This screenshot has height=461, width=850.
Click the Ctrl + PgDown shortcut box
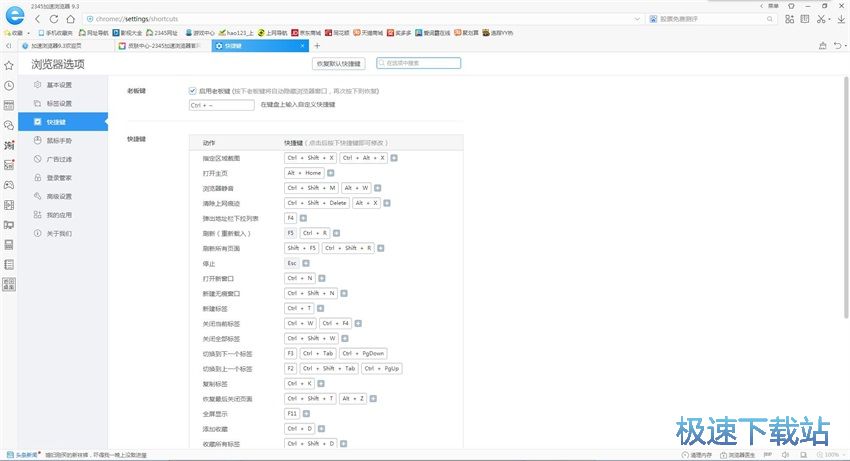tap(363, 353)
